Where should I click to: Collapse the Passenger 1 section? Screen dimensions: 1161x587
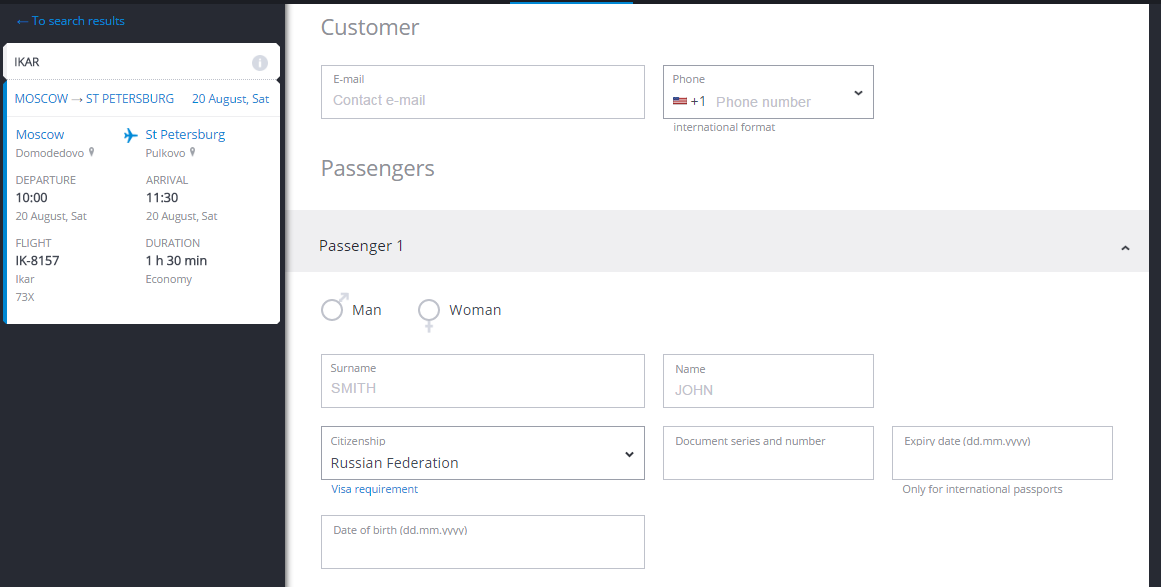click(1125, 247)
